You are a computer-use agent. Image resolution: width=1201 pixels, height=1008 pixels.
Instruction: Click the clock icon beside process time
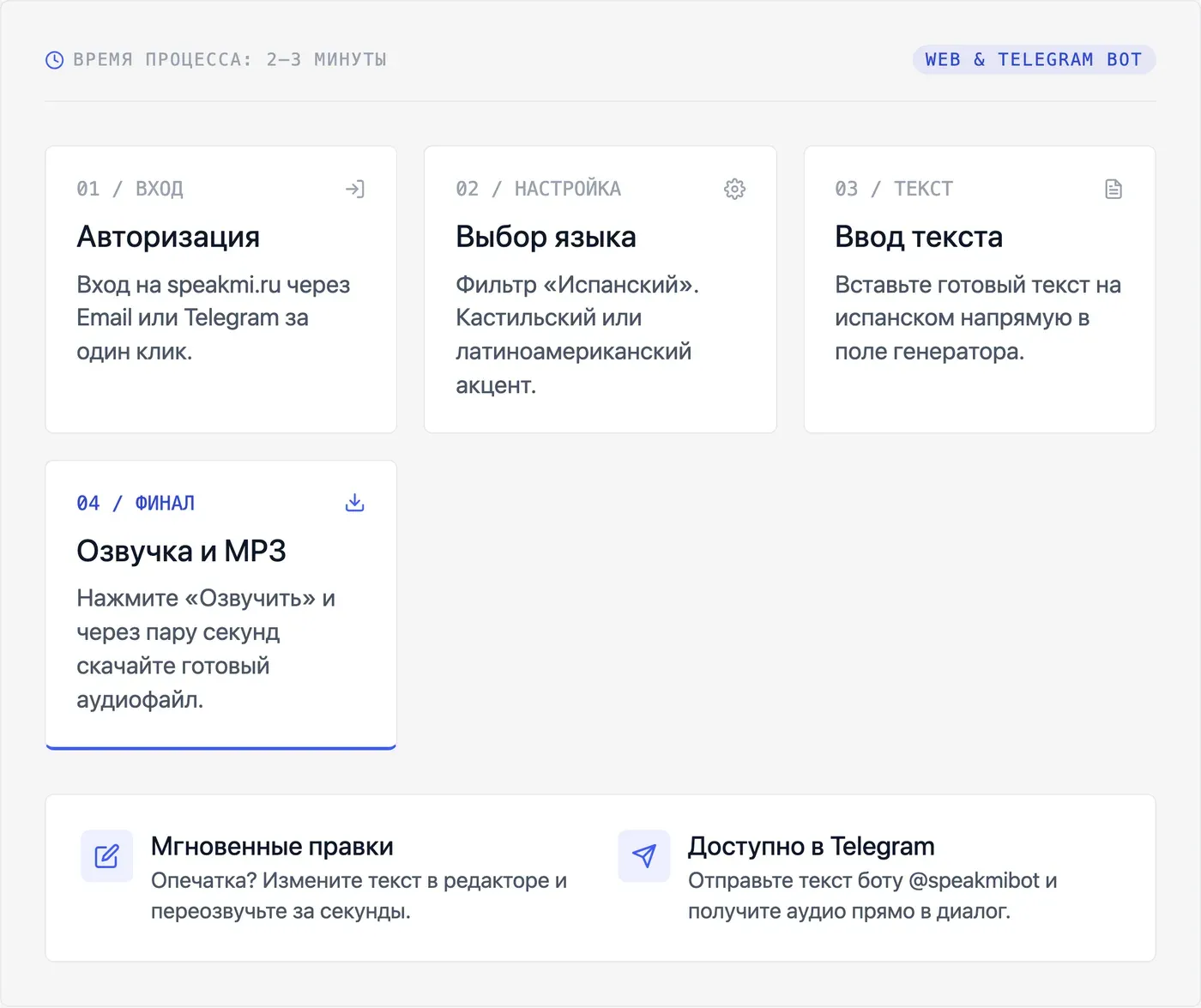pyautogui.click(x=54, y=60)
